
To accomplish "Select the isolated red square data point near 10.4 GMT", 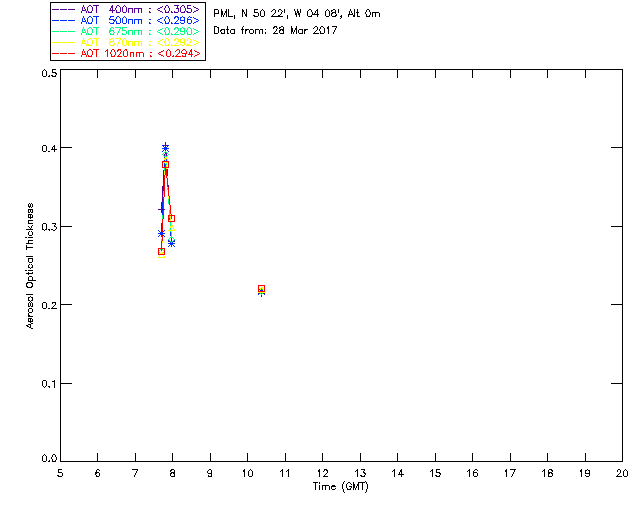I will [262, 289].
